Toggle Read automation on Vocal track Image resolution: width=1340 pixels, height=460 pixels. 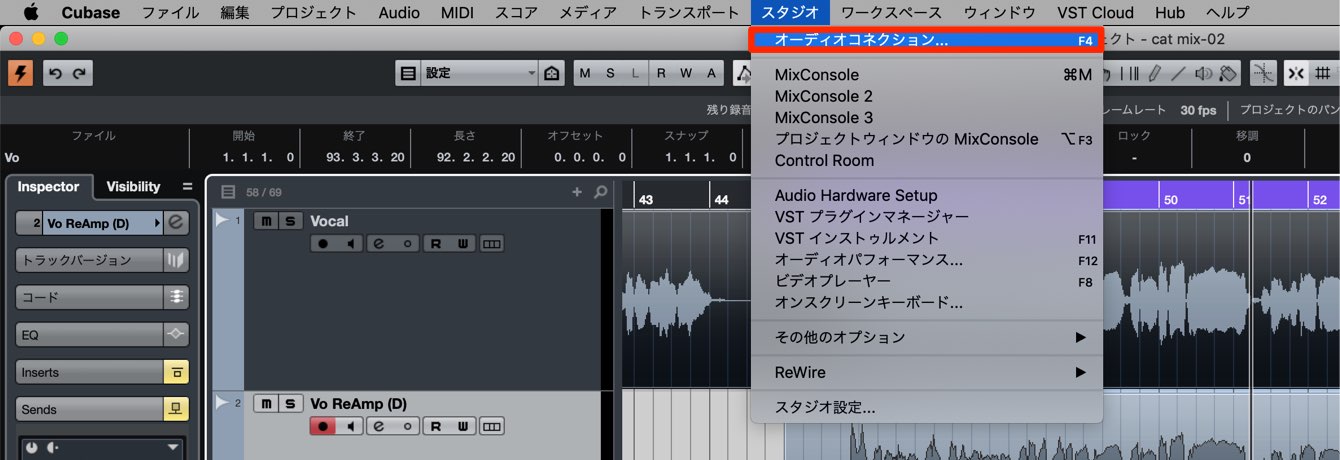pyautogui.click(x=436, y=243)
